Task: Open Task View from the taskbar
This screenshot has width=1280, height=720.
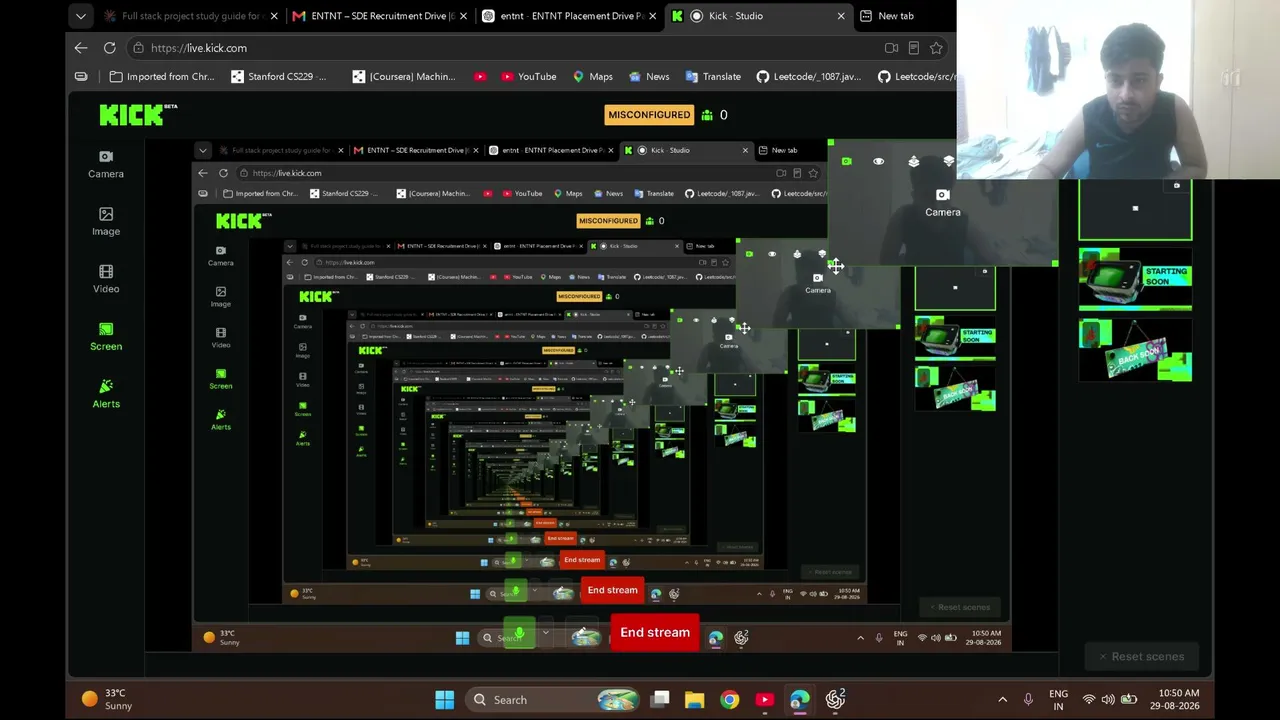Action: [660, 700]
